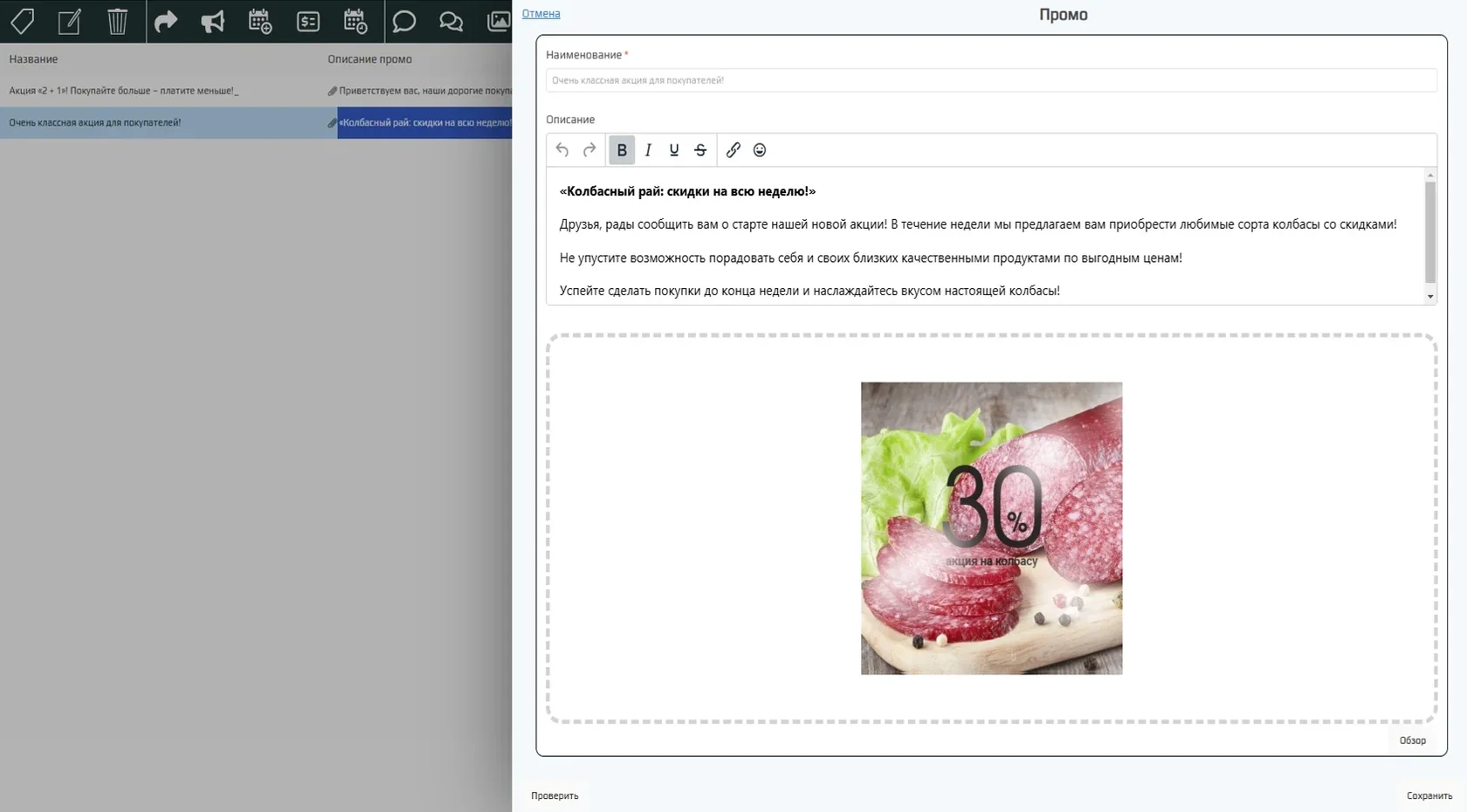
Task: Click the Обзор browse button
Action: pyautogui.click(x=1413, y=740)
